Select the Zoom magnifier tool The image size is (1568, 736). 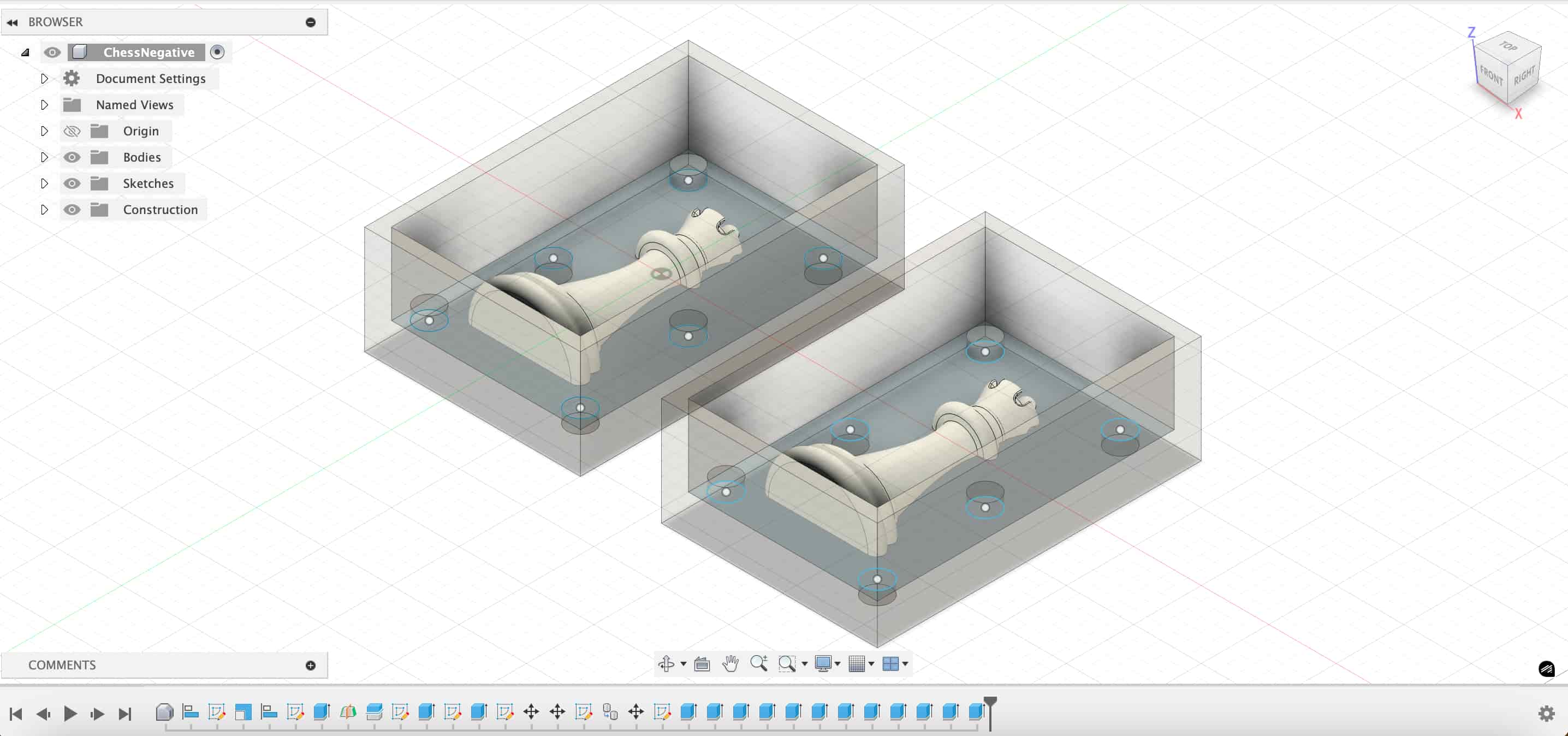coord(758,663)
